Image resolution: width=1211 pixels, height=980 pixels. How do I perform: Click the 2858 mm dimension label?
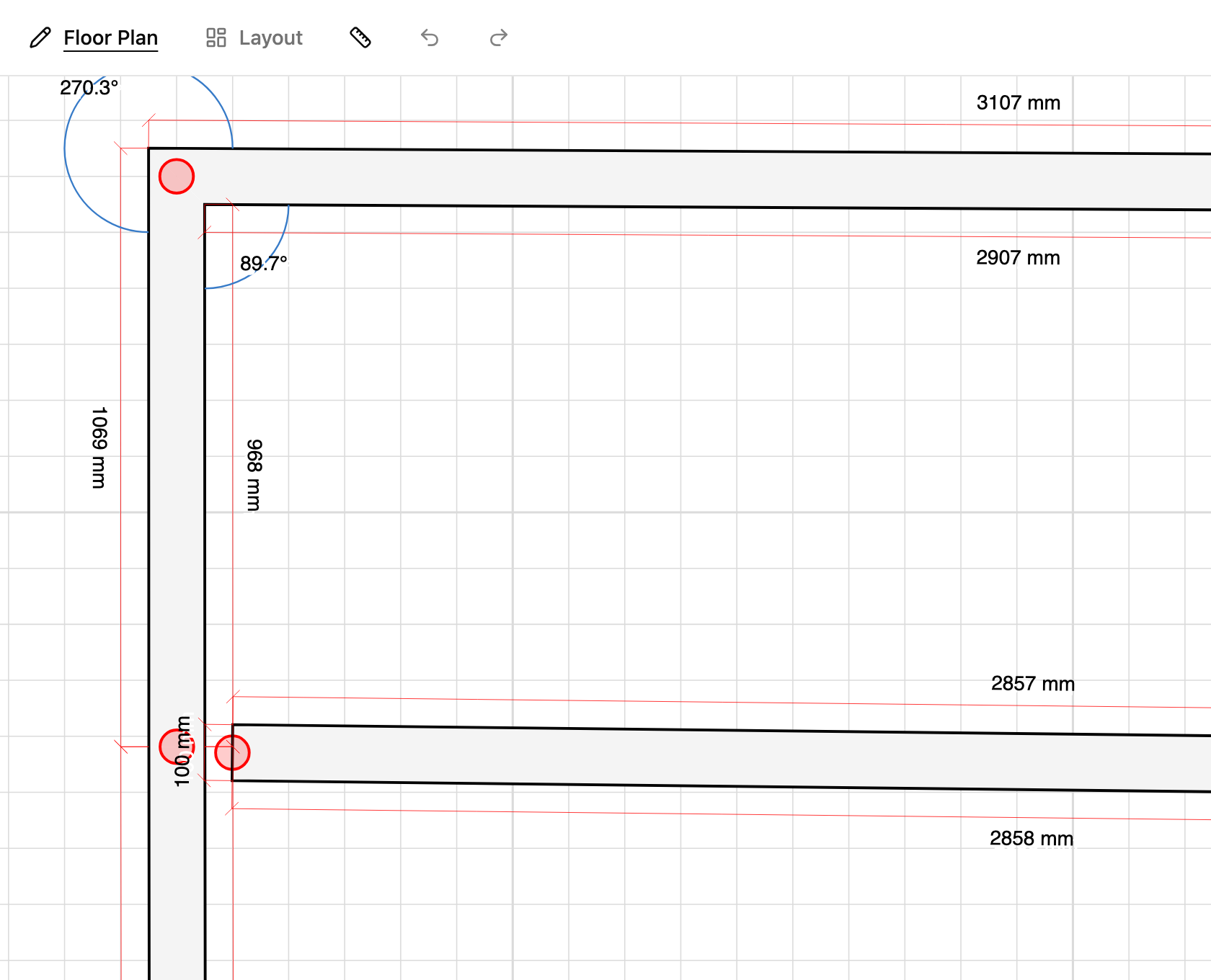pyautogui.click(x=1032, y=838)
